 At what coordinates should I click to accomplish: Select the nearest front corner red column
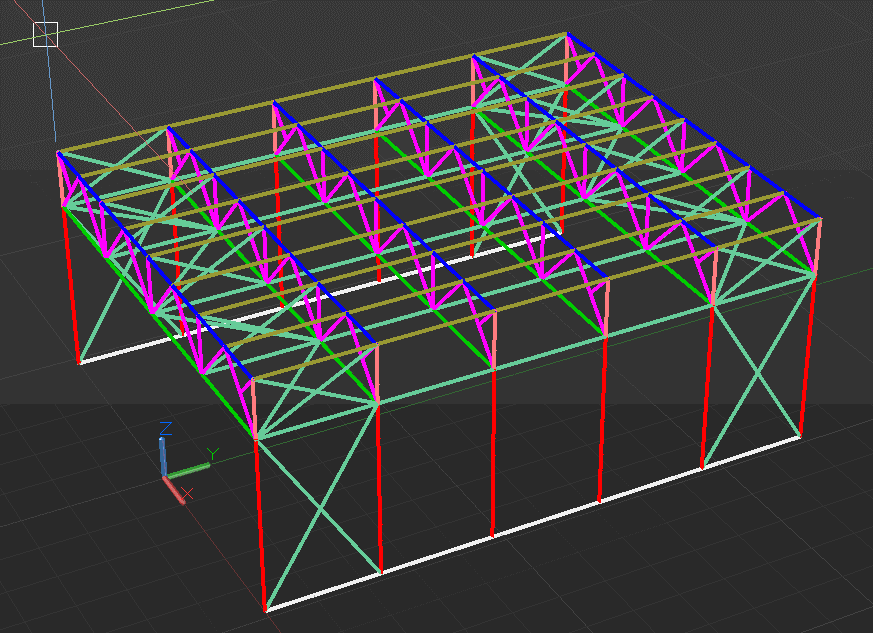[261, 524]
